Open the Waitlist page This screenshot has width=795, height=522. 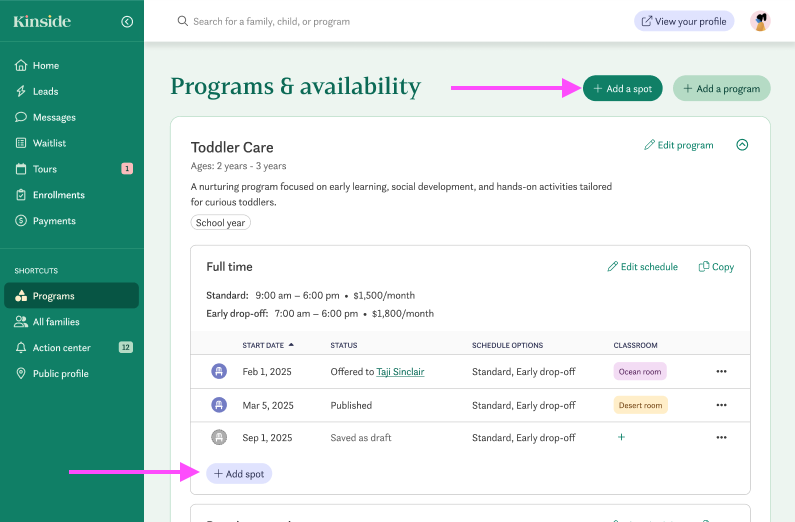[x=51, y=143]
